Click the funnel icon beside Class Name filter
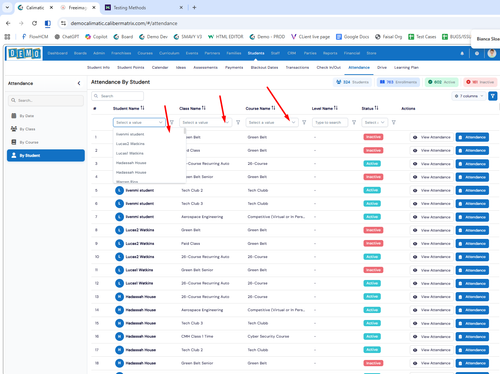 coord(238,122)
